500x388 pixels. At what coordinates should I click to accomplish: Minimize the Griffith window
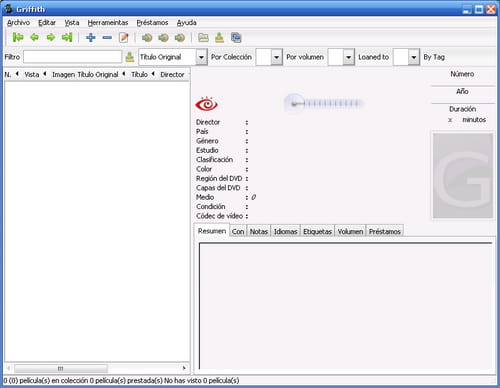click(x=467, y=9)
